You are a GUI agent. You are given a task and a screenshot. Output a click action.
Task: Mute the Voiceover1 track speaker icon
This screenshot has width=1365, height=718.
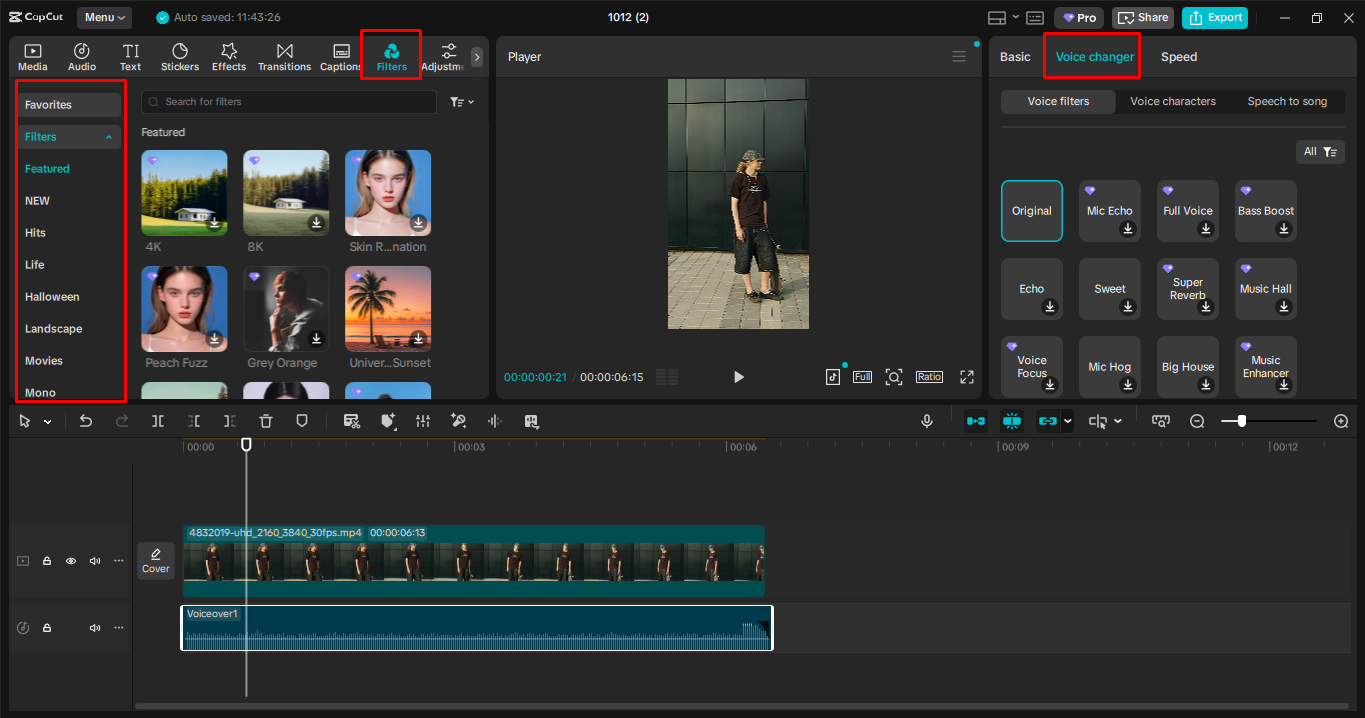pos(94,627)
